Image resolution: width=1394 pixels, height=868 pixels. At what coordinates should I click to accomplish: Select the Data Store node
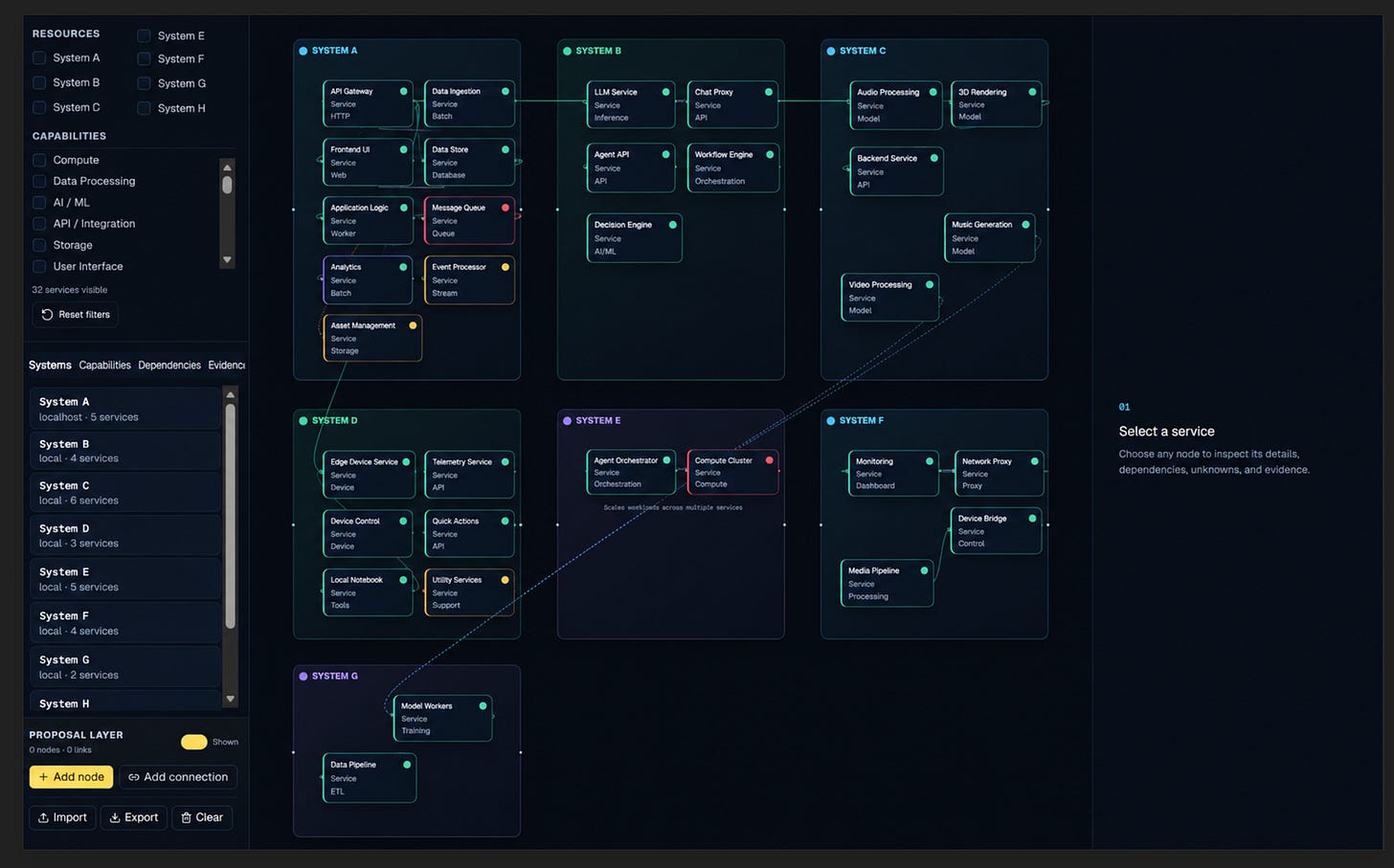469,162
